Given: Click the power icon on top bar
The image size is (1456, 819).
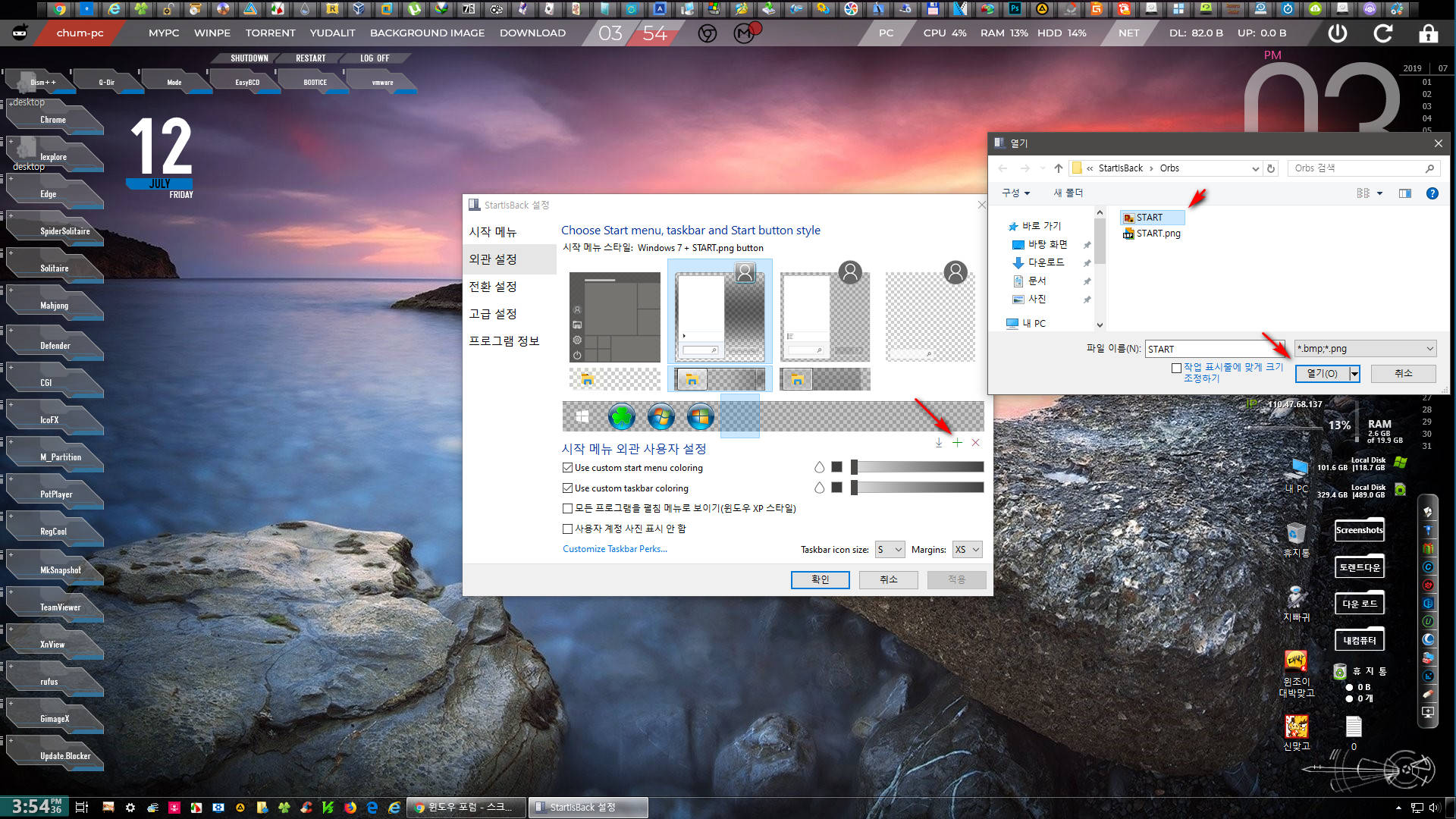Looking at the screenshot, I should point(1338,33).
